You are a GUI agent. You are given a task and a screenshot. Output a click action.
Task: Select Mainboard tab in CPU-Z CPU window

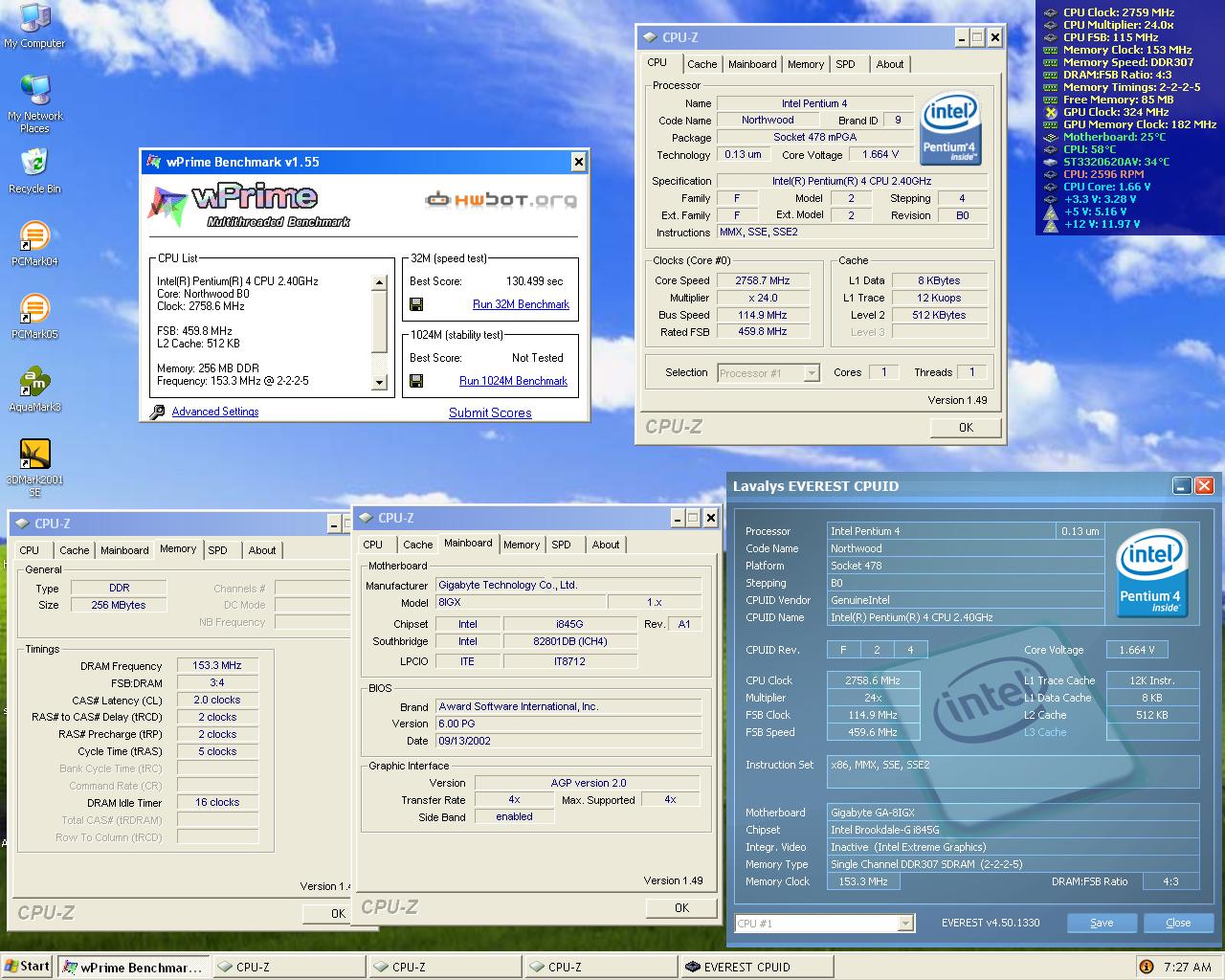coord(752,64)
